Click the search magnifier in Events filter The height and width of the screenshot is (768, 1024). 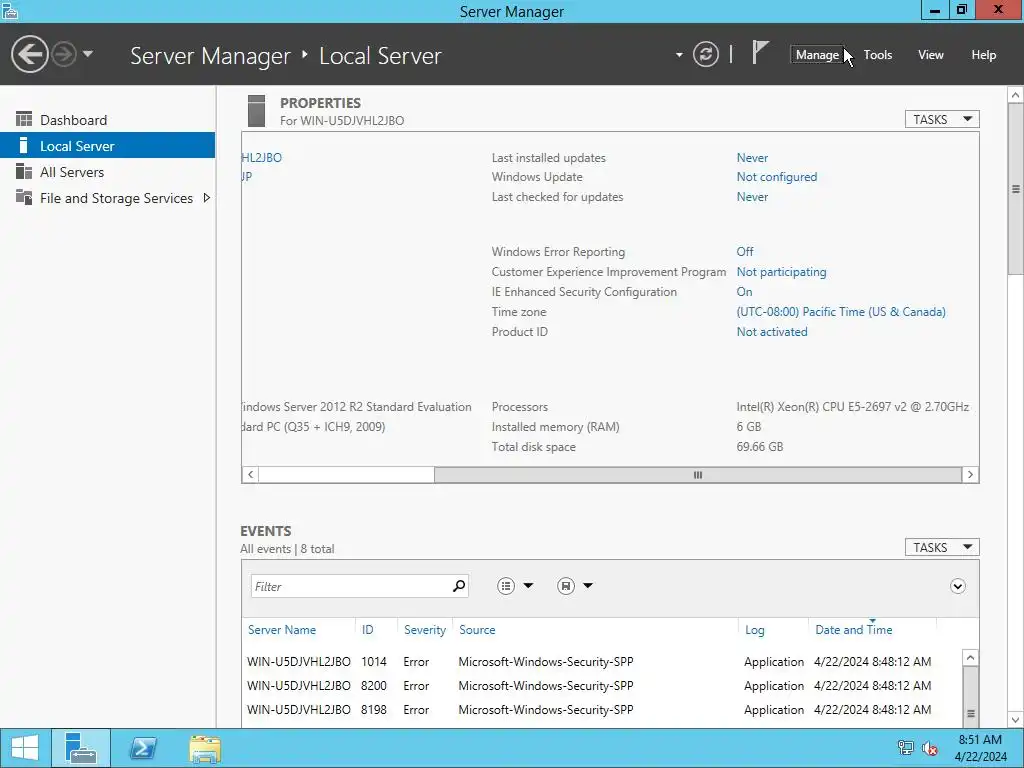point(459,586)
